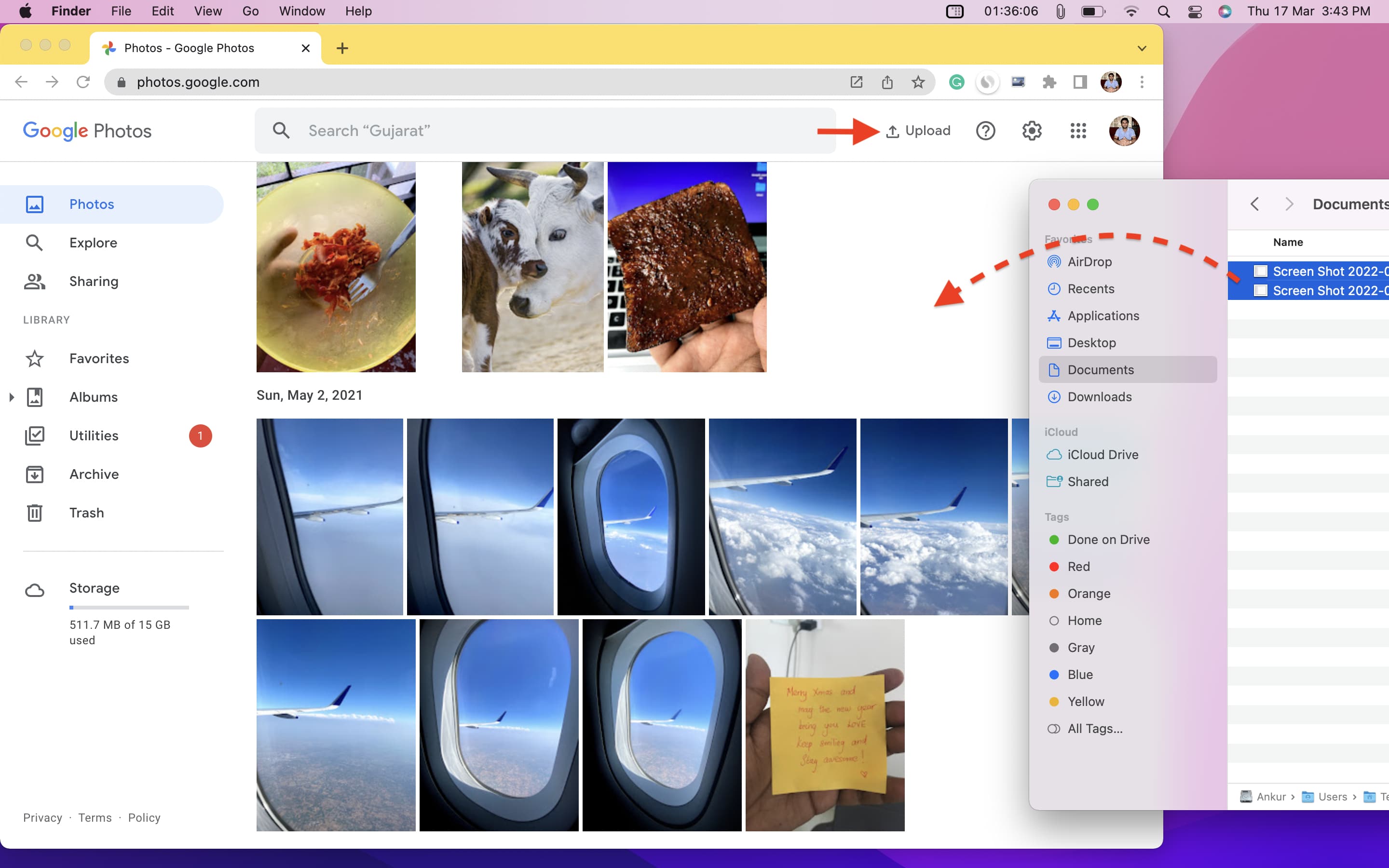The height and width of the screenshot is (868, 1389).
Task: Select Downloads in Finder sidebar
Action: tap(1127, 397)
